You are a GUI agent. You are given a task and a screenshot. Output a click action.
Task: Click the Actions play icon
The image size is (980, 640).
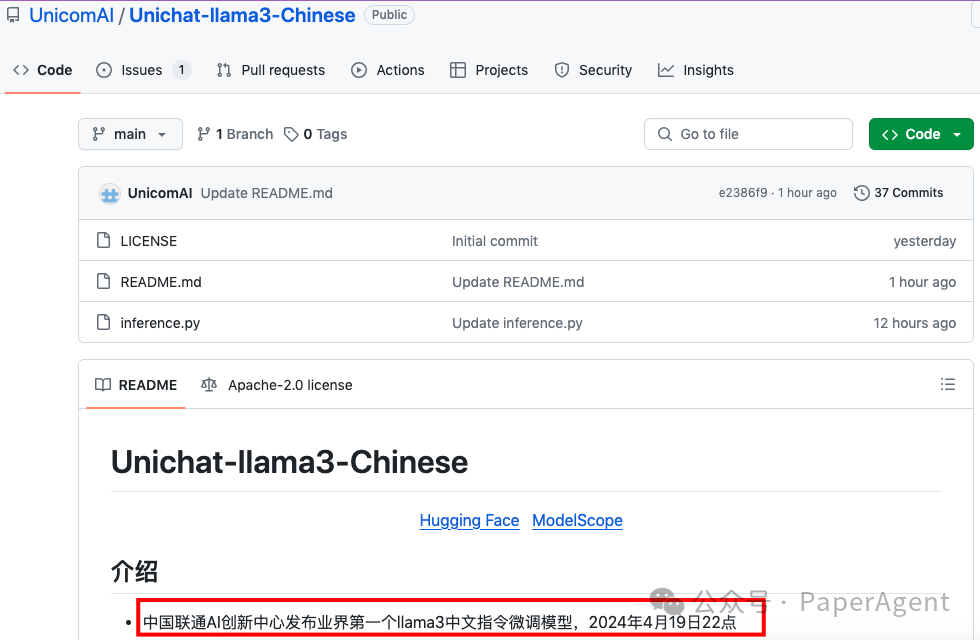click(x=359, y=70)
